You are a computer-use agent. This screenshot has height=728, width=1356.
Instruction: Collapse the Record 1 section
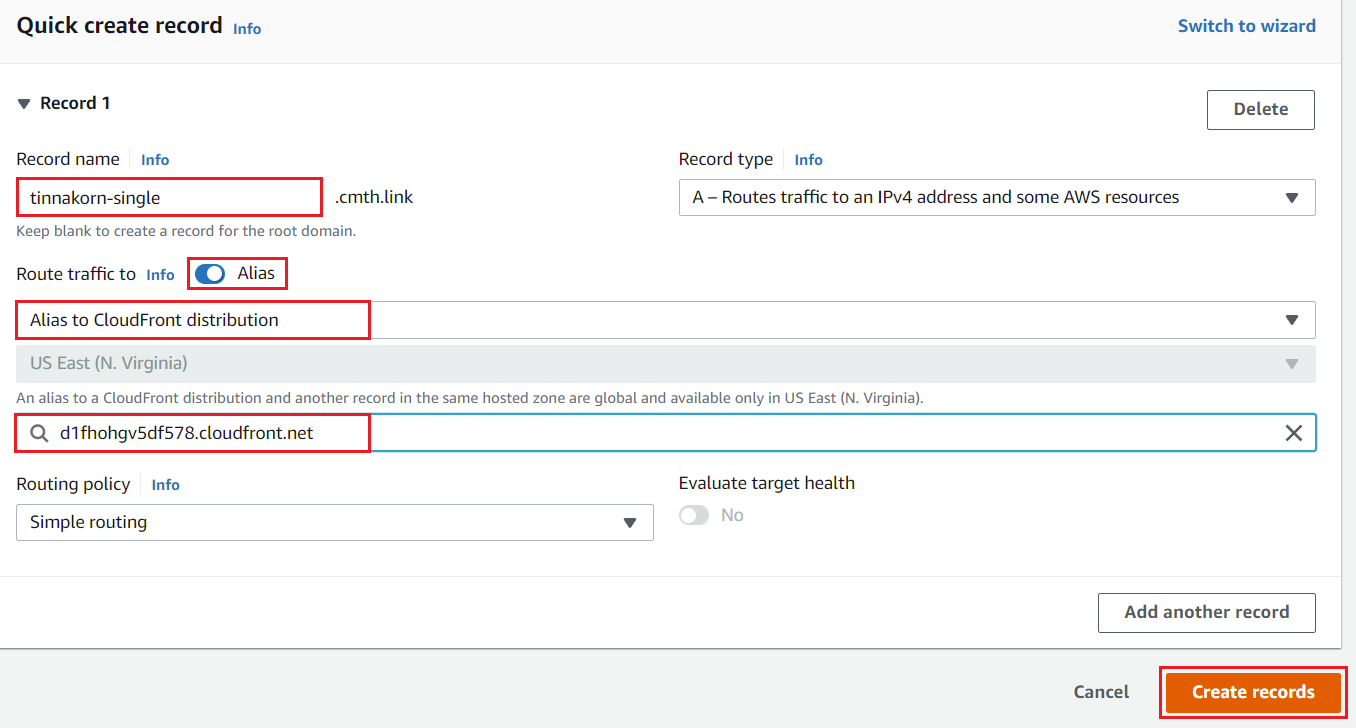23,102
